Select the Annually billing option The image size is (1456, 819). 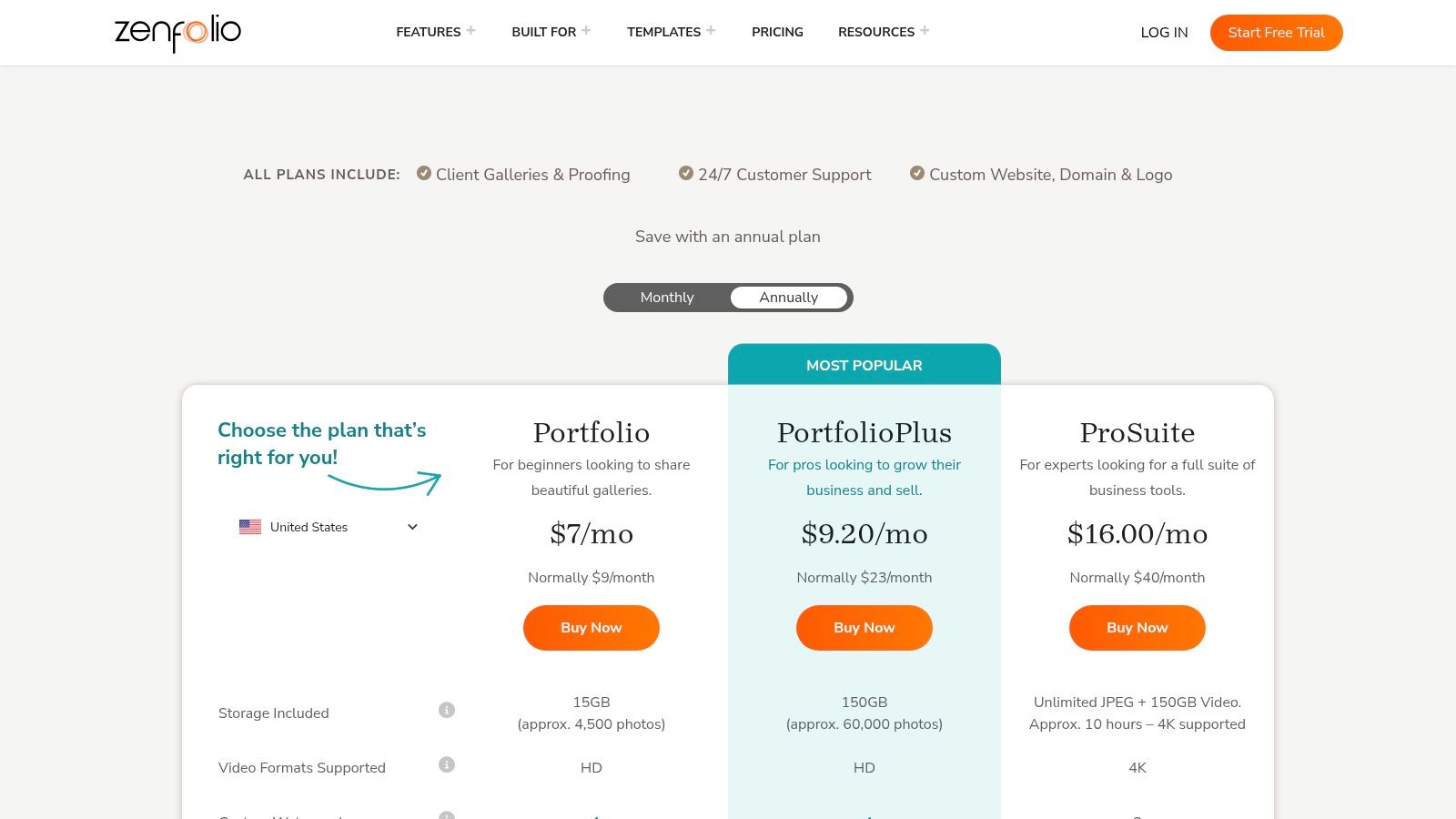click(788, 297)
